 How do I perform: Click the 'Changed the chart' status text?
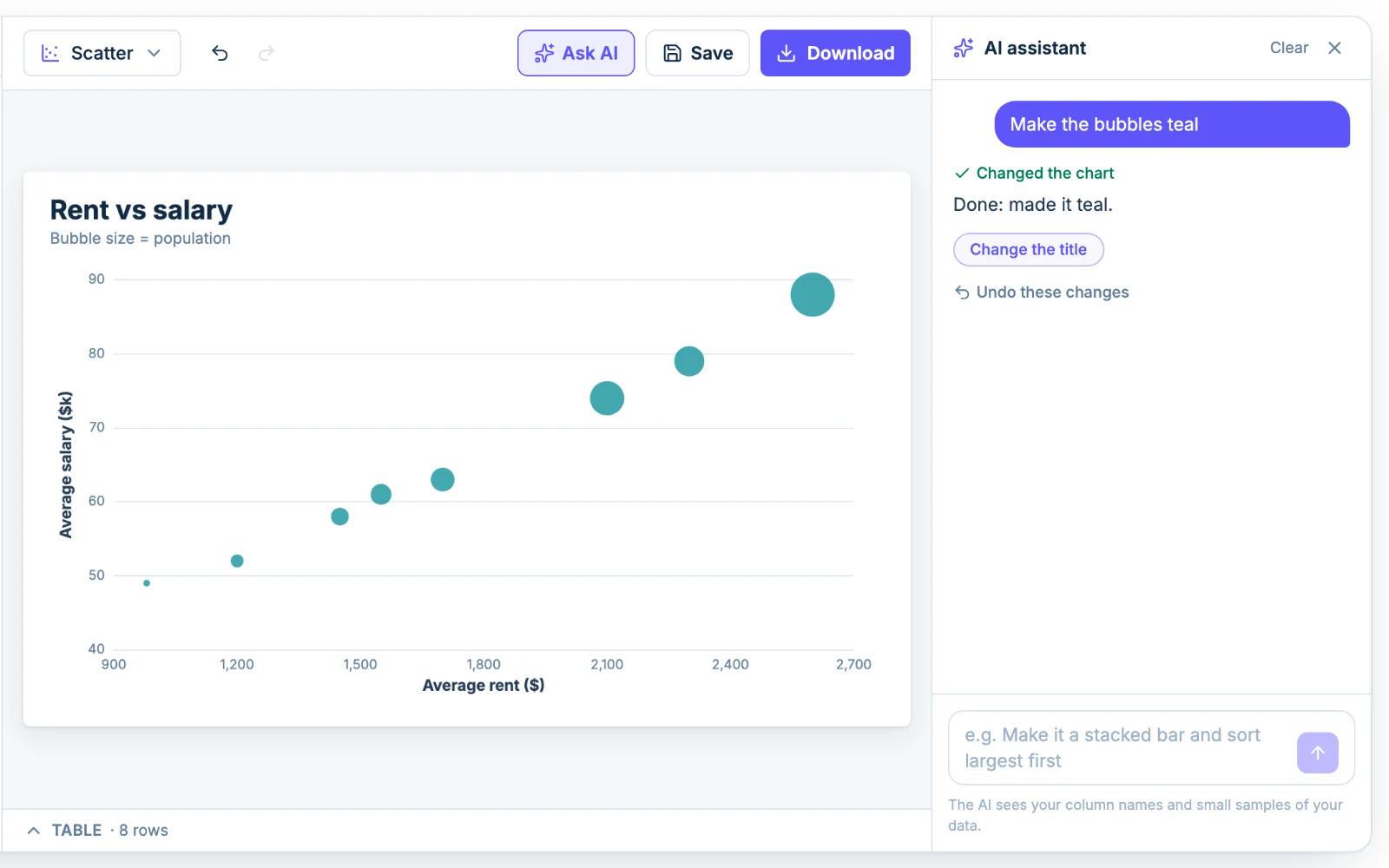[x=1044, y=173]
